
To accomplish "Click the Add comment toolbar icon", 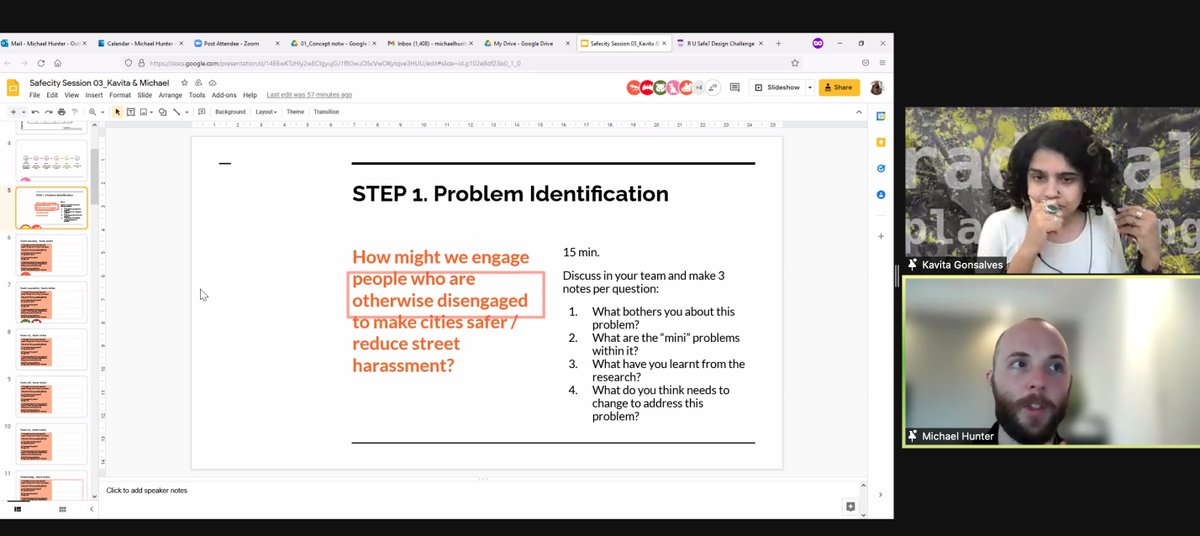I will tap(201, 112).
